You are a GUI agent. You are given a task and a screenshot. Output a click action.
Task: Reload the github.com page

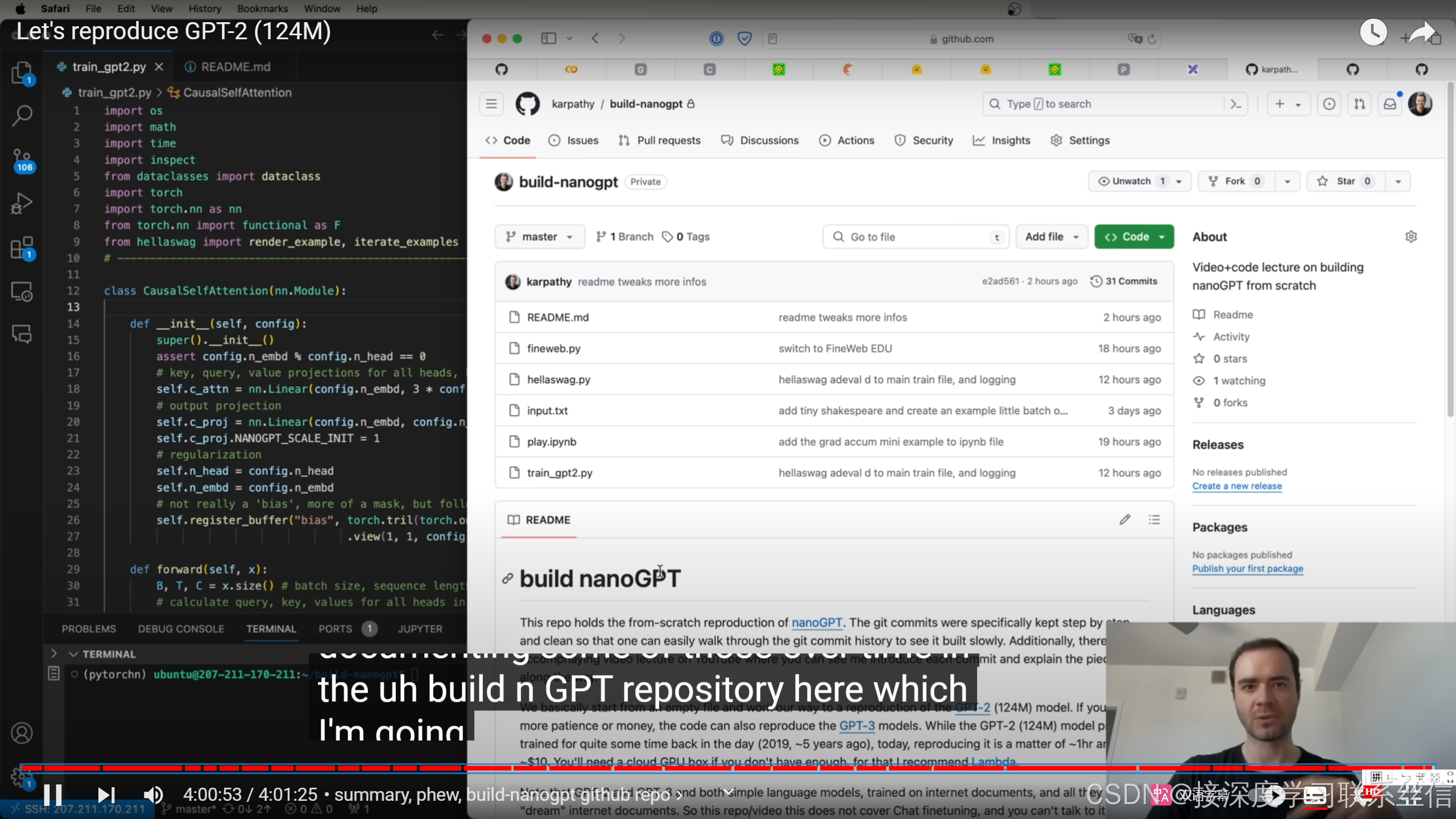1152,39
